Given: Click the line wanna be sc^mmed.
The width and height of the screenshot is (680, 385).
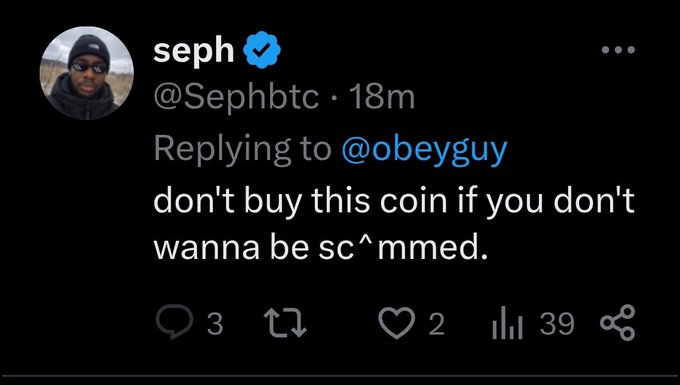Looking at the screenshot, I should pos(320,247).
